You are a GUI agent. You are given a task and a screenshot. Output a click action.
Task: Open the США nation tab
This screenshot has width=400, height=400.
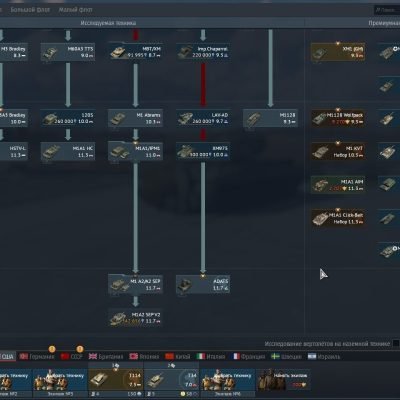(x=7, y=356)
